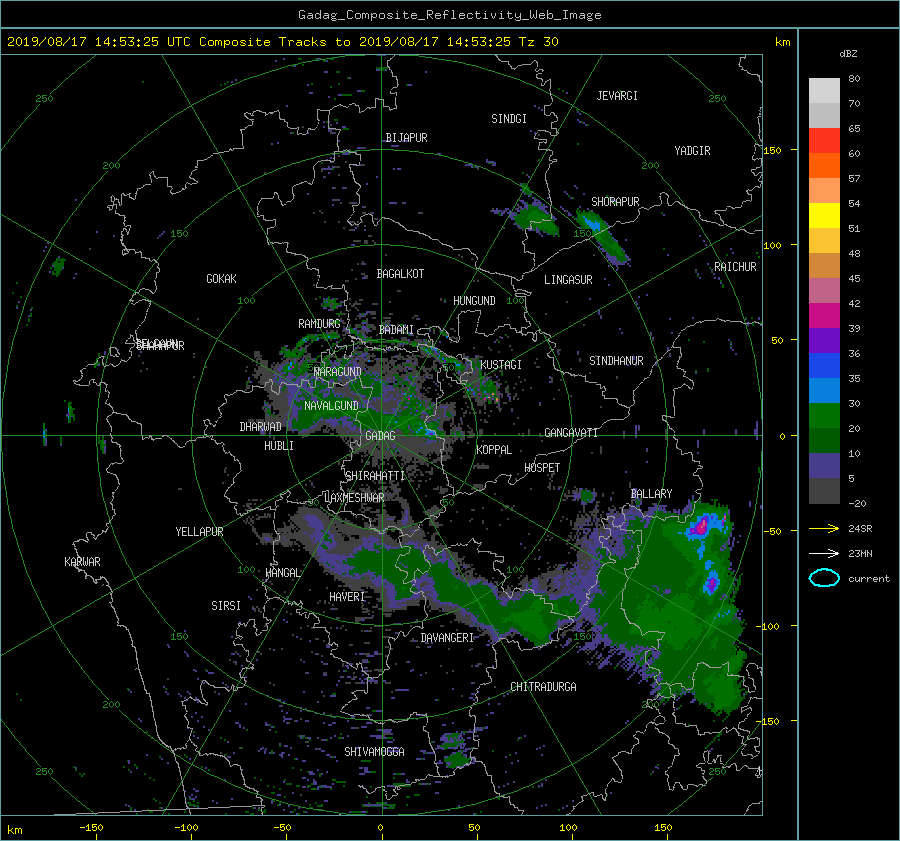Select the magenta 39-42 dBZ color swatch

(x=824, y=315)
